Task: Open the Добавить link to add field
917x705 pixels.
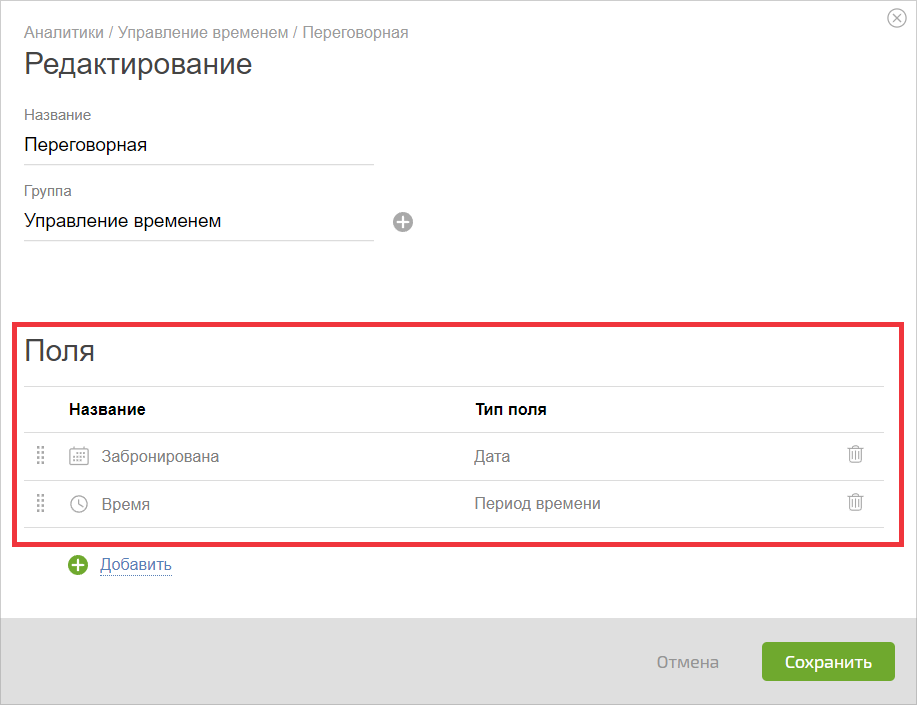Action: coord(136,565)
